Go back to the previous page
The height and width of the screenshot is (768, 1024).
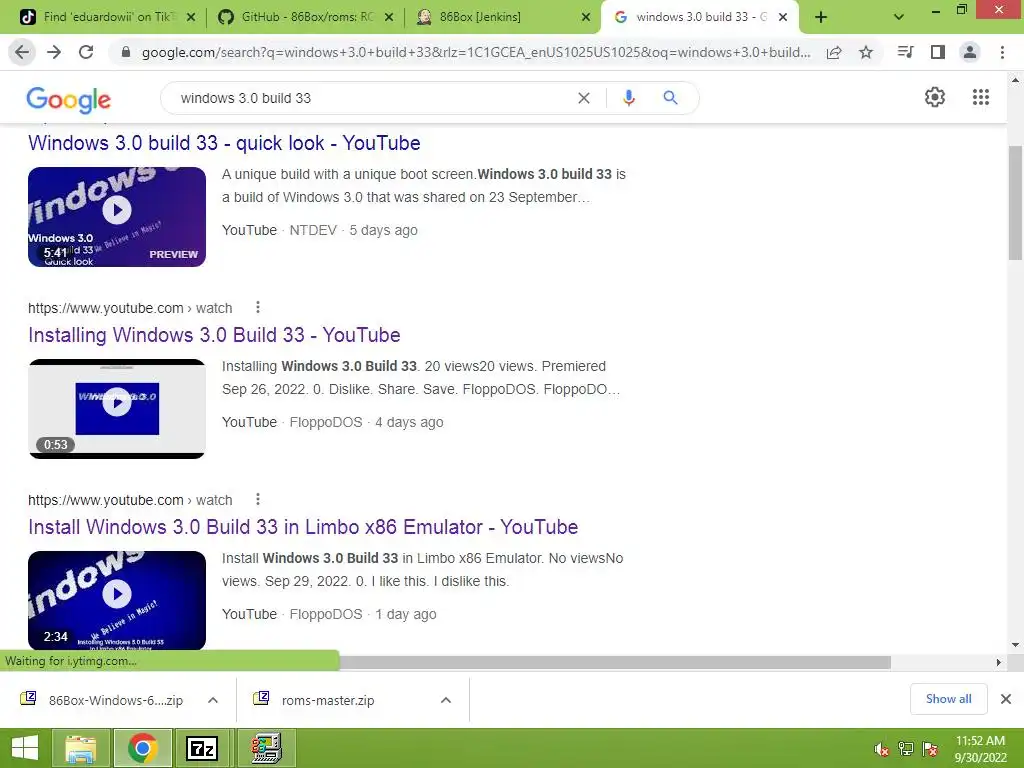tap(22, 52)
